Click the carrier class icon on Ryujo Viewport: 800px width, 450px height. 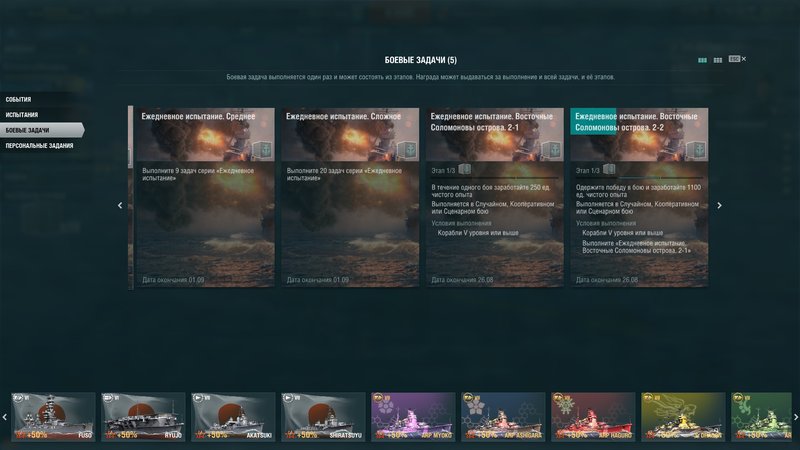point(108,397)
